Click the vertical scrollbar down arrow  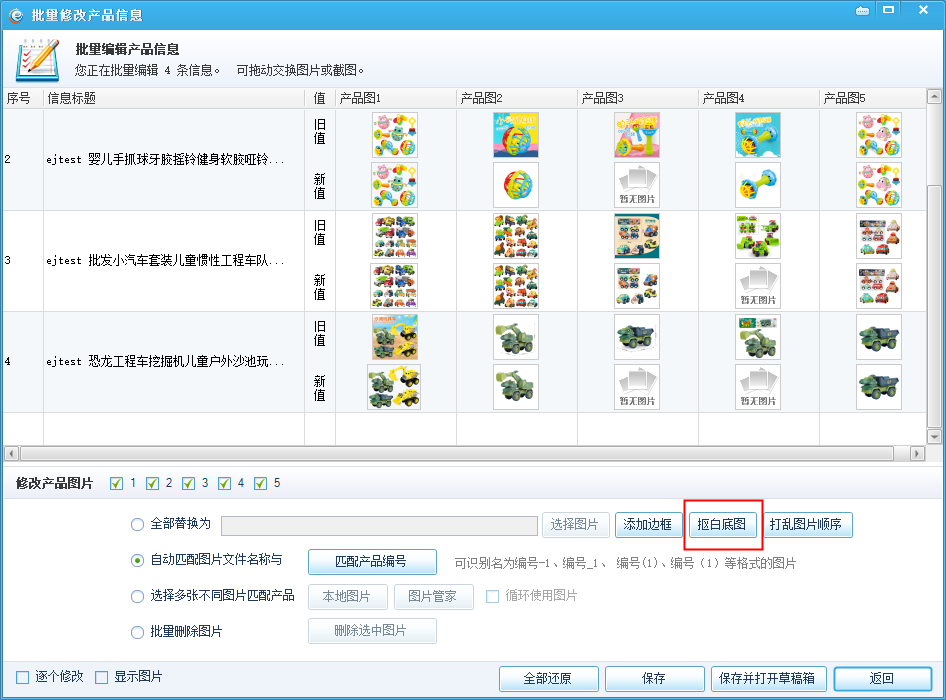pyautogui.click(x=934, y=437)
